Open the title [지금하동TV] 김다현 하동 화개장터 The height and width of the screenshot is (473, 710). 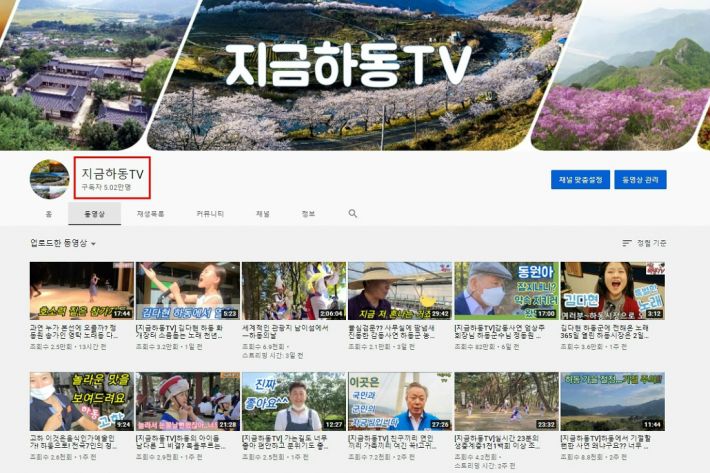pos(179,331)
